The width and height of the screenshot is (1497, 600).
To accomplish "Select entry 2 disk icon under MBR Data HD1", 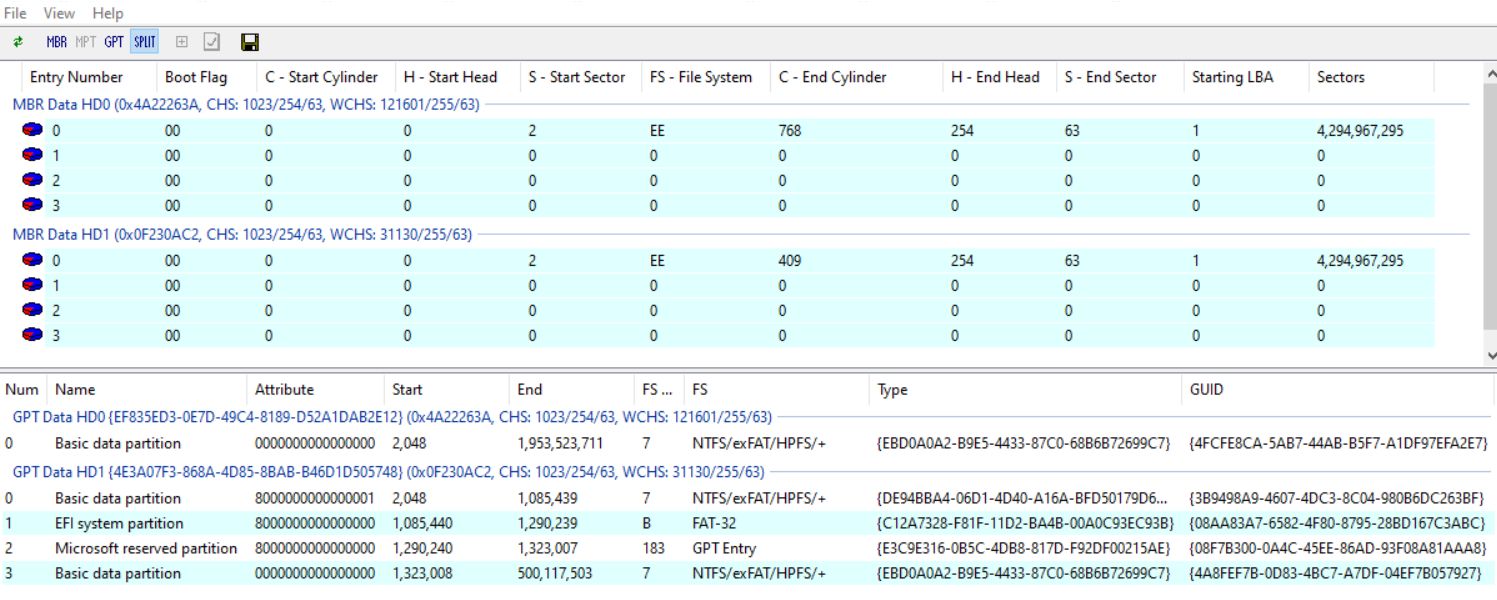I will pos(33,310).
